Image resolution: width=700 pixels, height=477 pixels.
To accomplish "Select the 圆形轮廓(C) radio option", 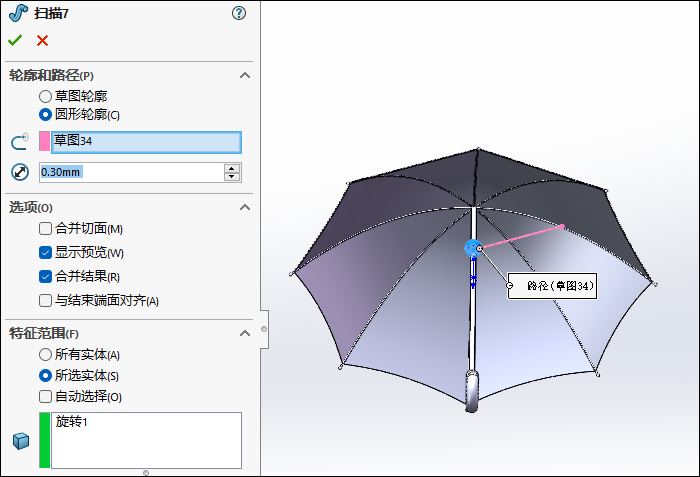I will (45, 115).
